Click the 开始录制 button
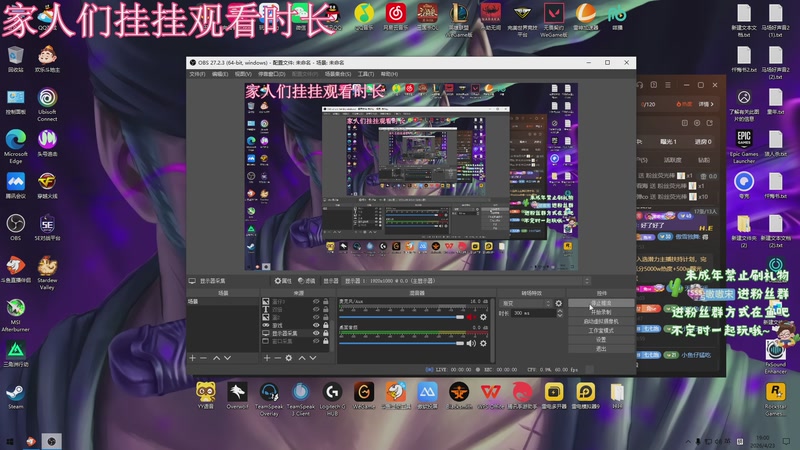This screenshot has width=800, height=450. pos(601,312)
